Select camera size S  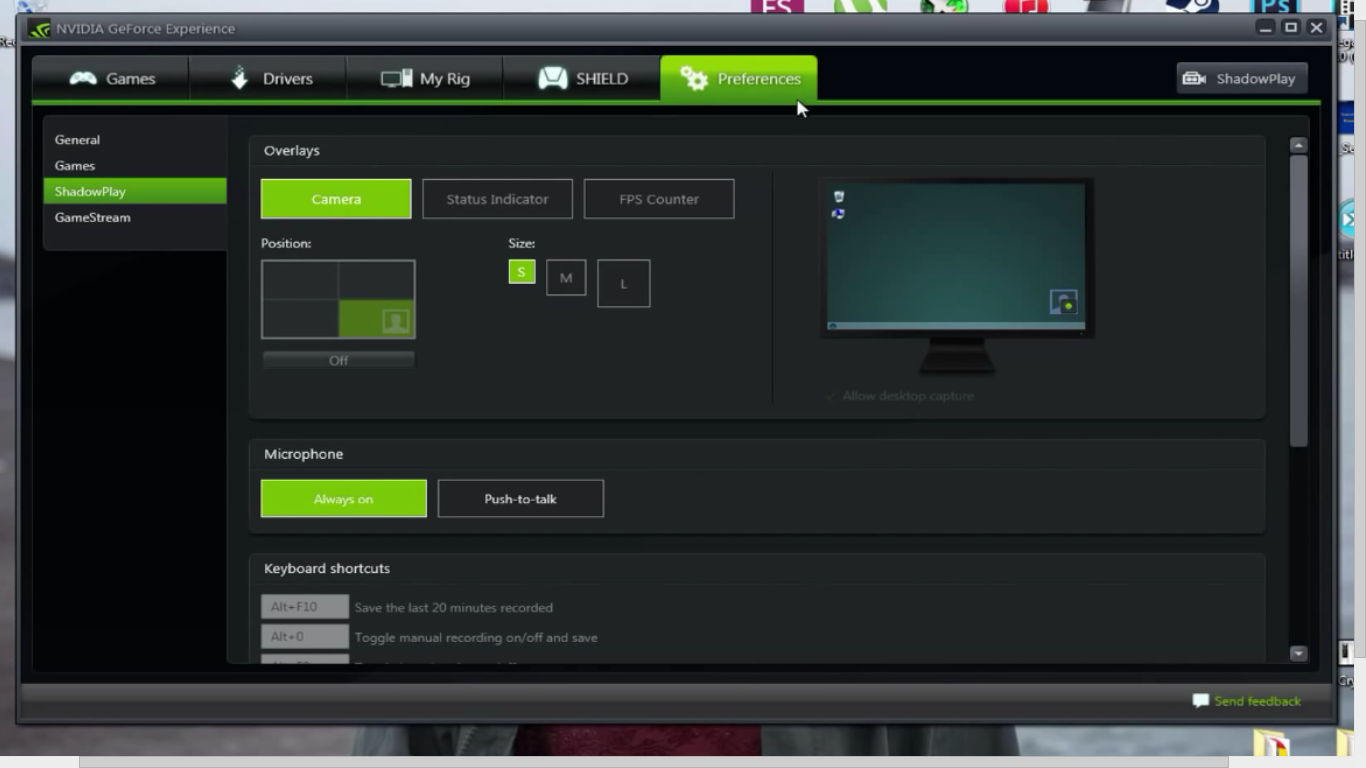(x=521, y=272)
